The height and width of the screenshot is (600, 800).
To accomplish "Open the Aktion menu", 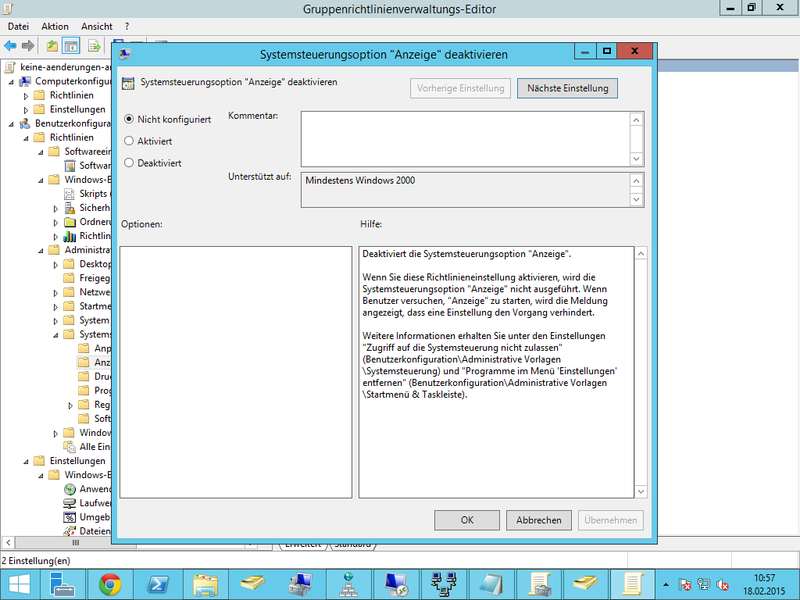I will coord(55,26).
